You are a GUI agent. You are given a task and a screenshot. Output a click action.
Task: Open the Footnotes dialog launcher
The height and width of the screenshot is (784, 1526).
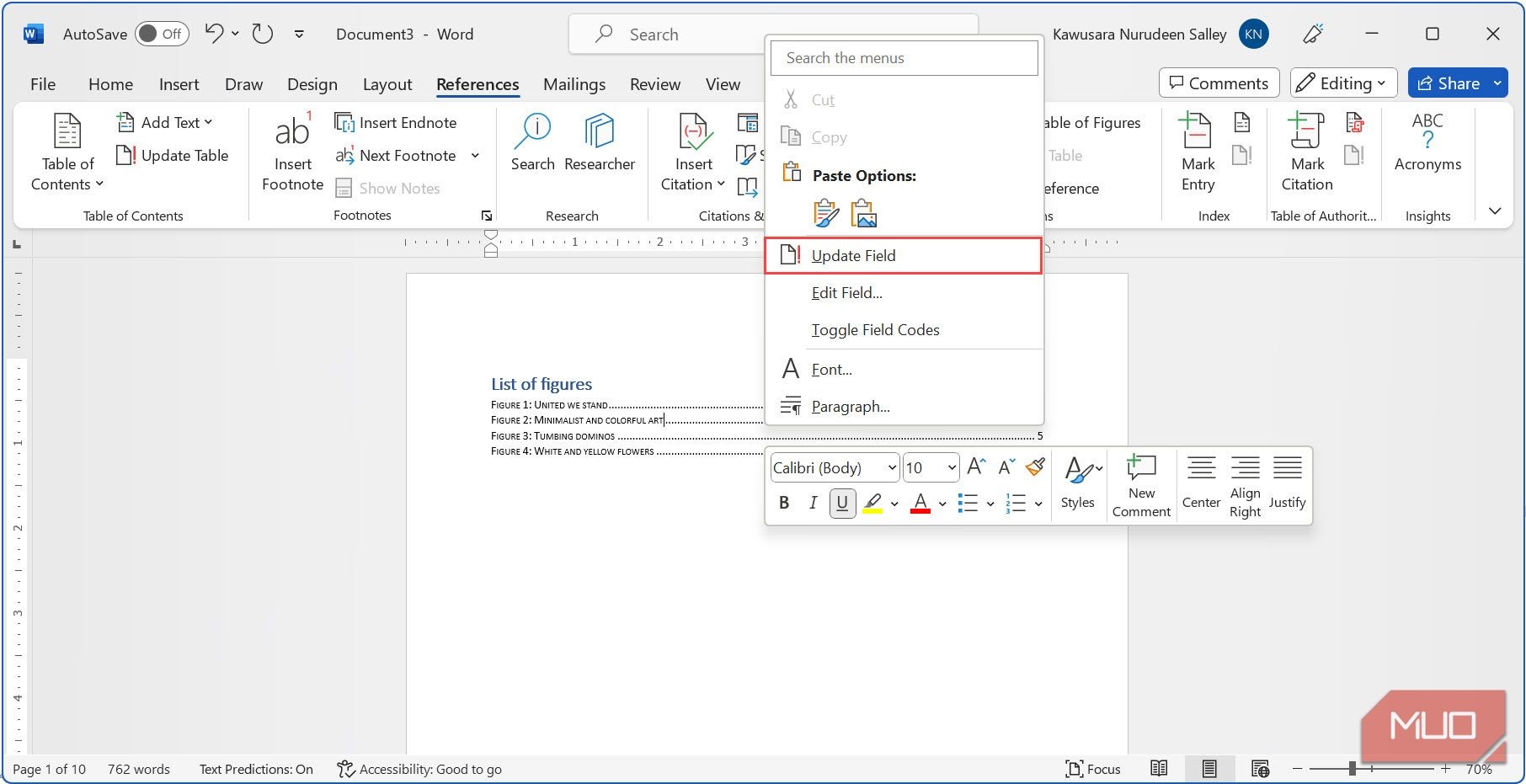pyautogui.click(x=486, y=216)
